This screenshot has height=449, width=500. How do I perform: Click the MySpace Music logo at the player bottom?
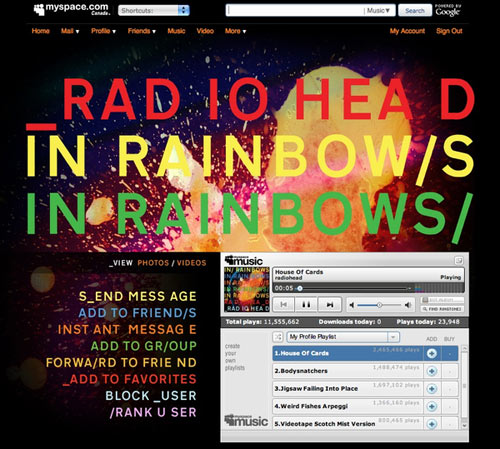tap(246, 420)
